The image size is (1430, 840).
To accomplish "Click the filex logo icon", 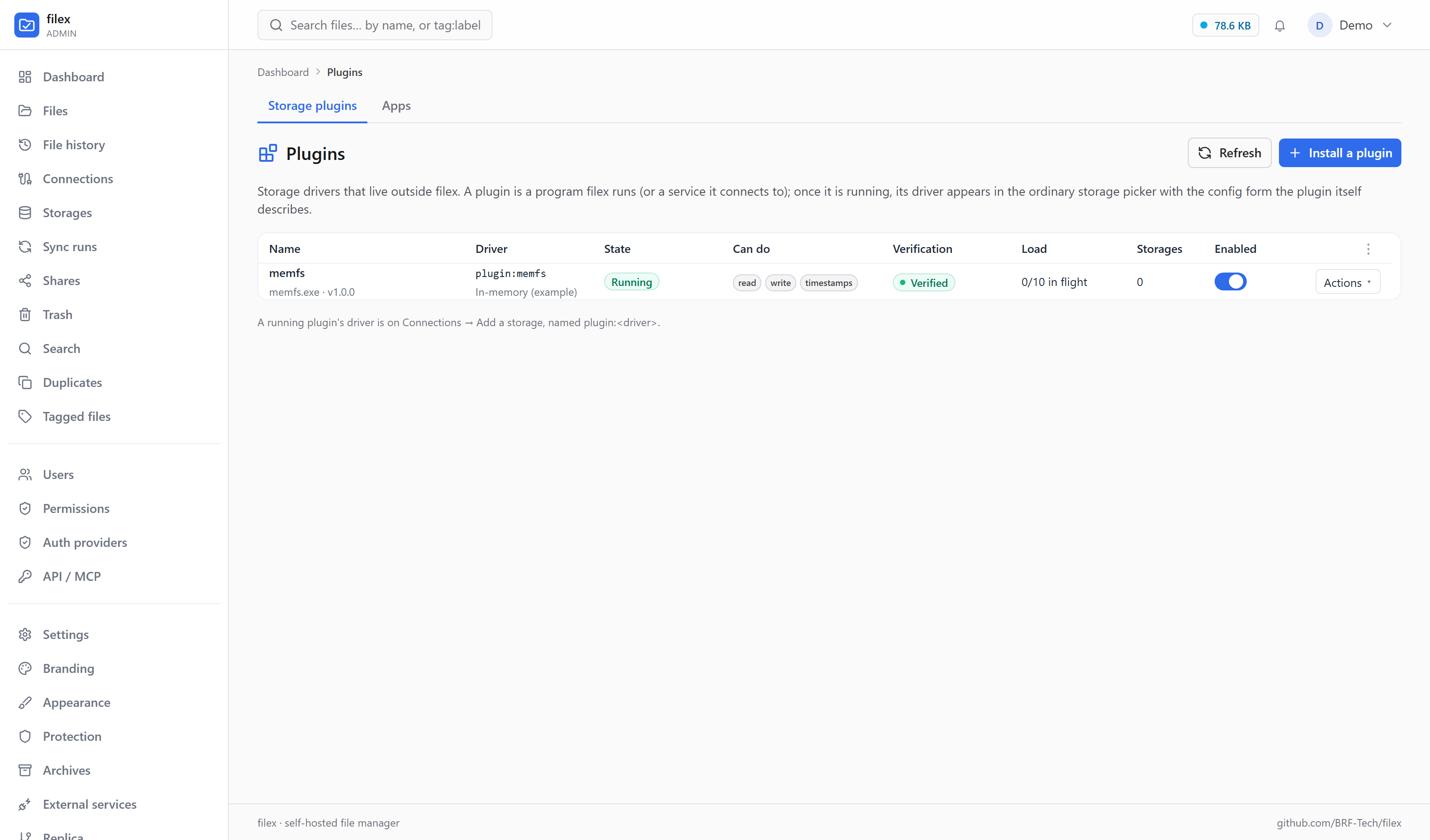I will point(26,25).
